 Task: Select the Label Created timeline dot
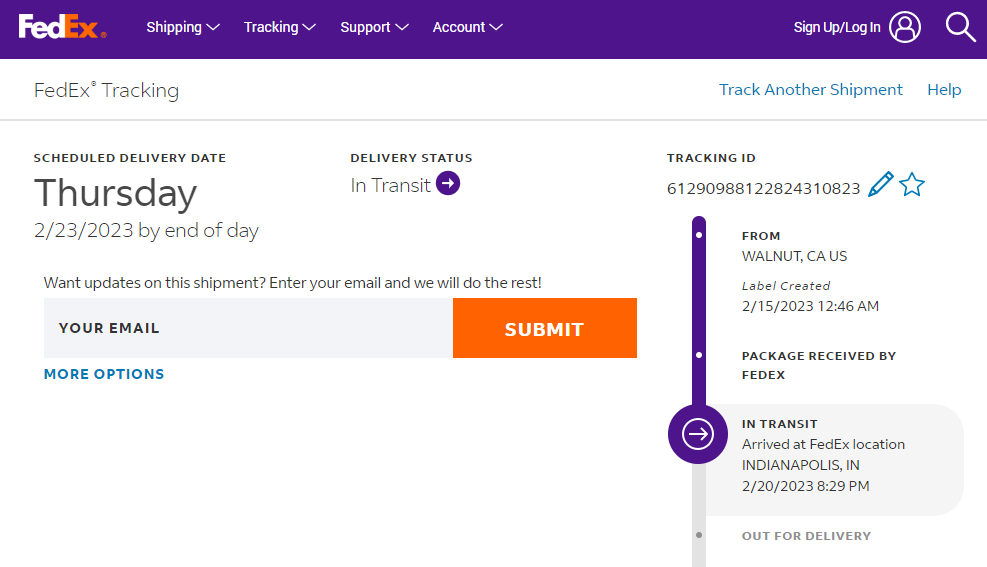[x=698, y=236]
